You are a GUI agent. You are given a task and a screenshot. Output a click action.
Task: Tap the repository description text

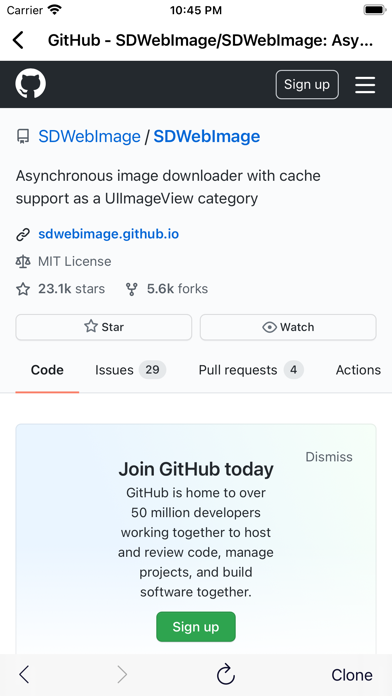click(168, 187)
